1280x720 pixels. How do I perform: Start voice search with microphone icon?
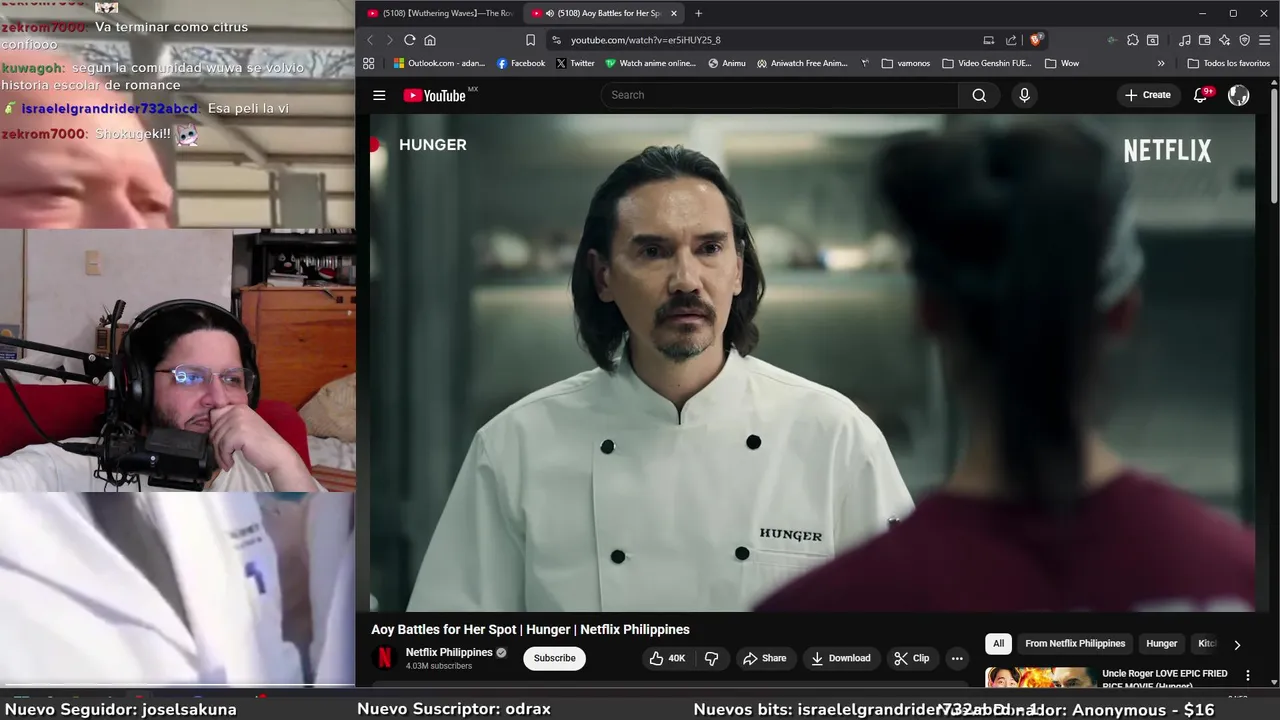(1023, 95)
